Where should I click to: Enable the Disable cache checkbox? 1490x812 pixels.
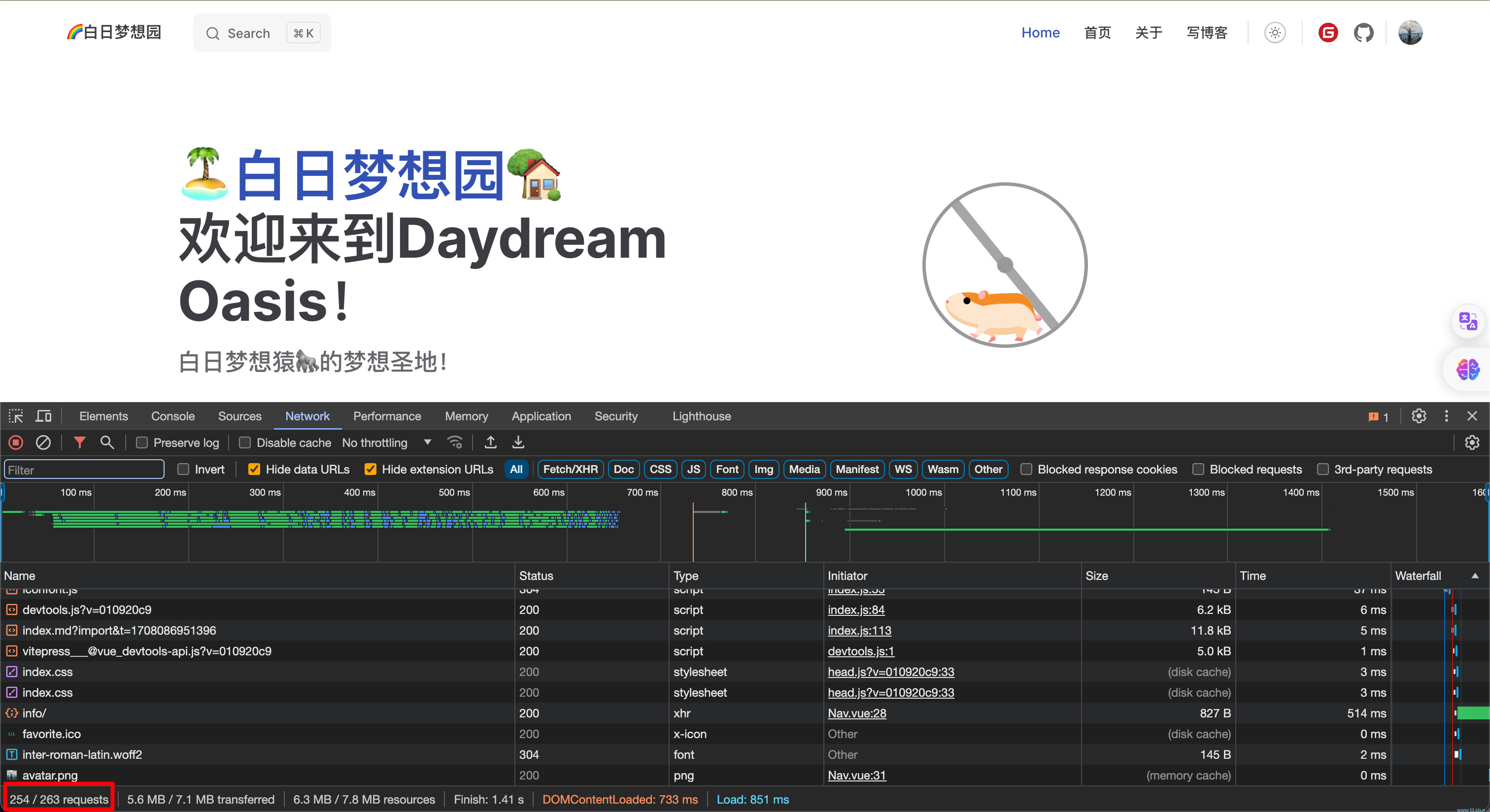245,443
